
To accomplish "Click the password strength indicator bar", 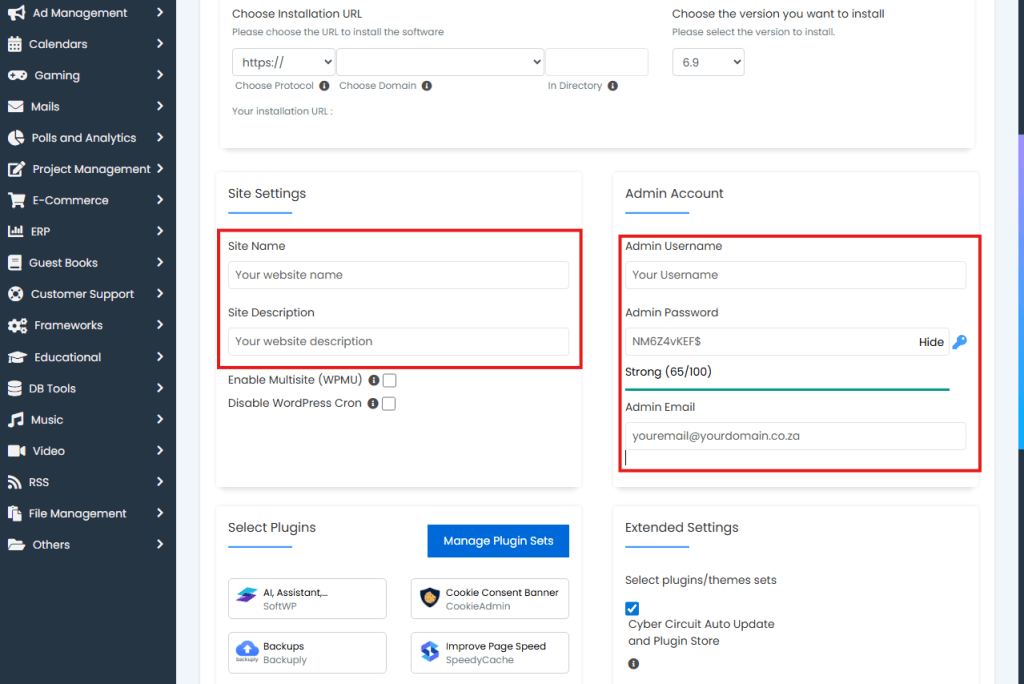I will (x=786, y=389).
